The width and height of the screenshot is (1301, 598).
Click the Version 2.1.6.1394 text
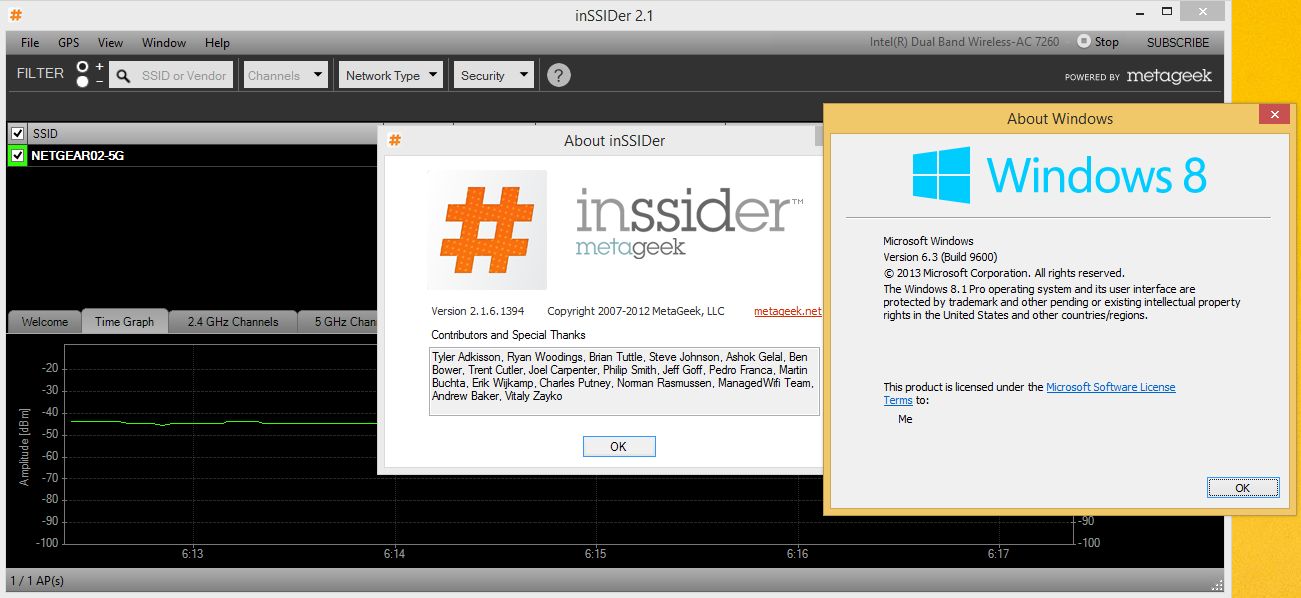coord(478,311)
